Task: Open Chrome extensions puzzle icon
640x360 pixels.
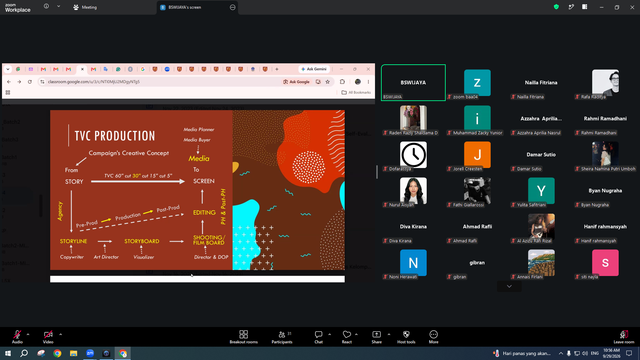Action: 342,82
